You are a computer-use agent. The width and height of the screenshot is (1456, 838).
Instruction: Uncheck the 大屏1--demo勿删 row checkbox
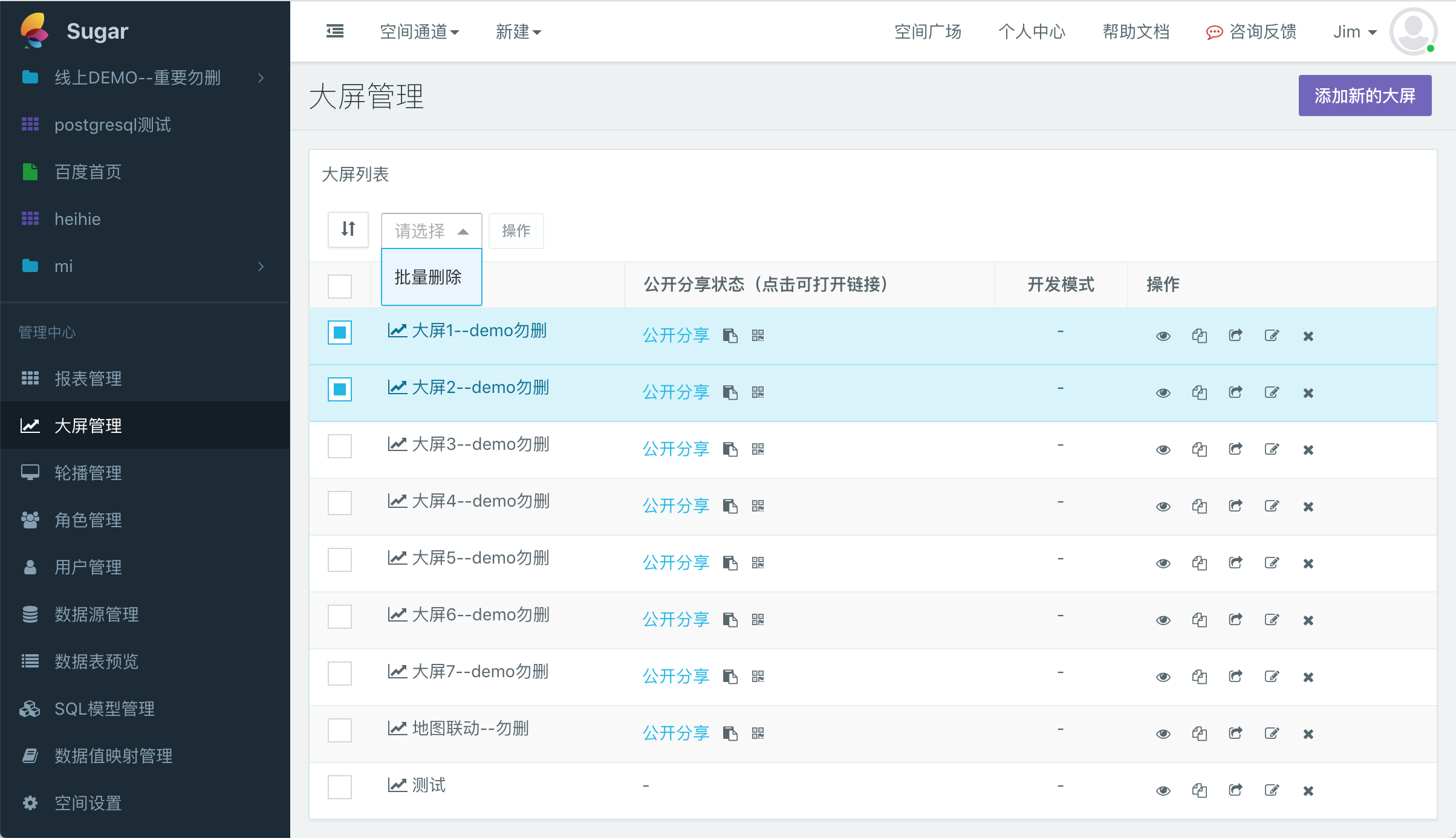click(x=340, y=333)
